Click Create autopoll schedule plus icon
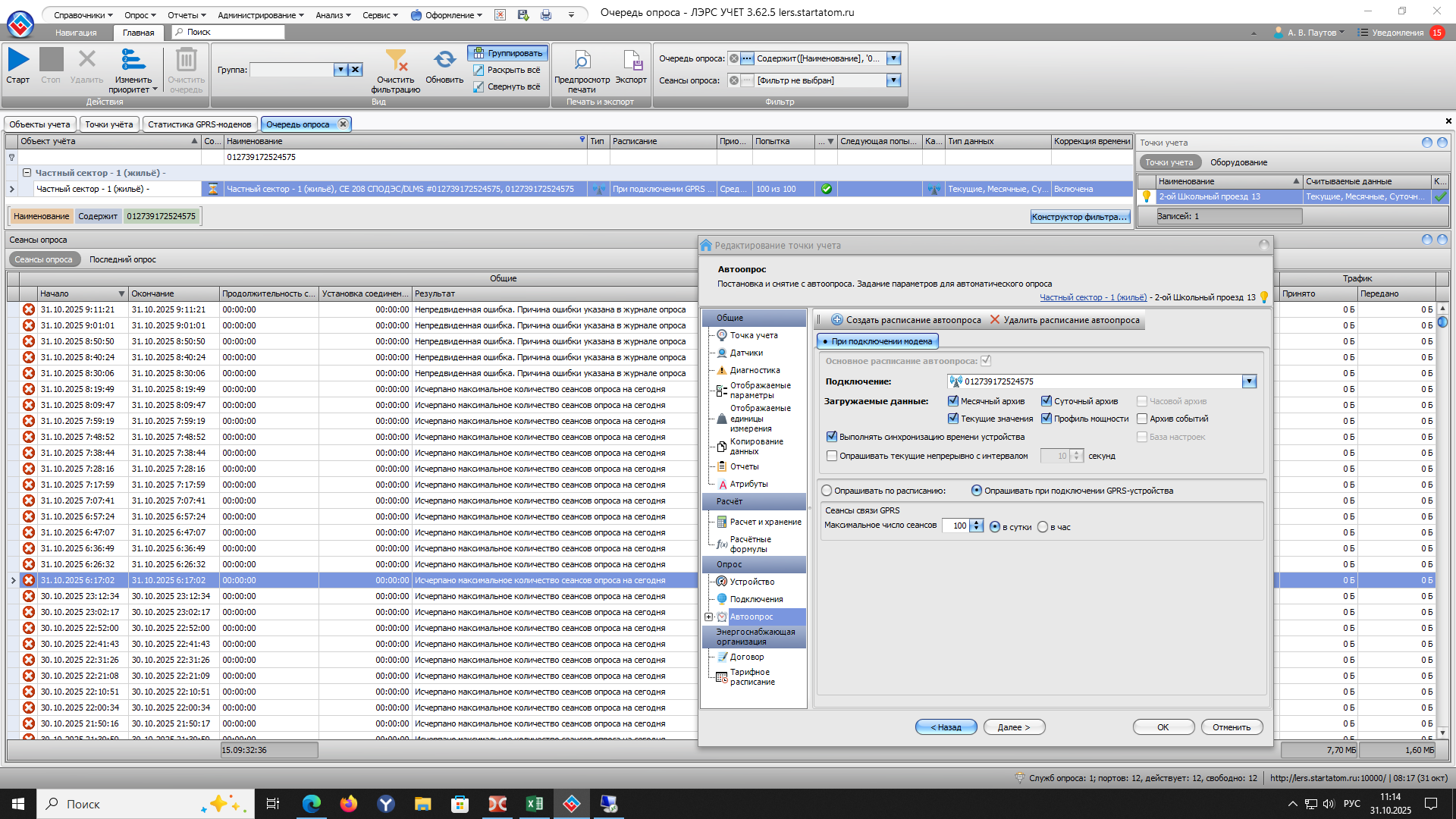 (x=837, y=320)
